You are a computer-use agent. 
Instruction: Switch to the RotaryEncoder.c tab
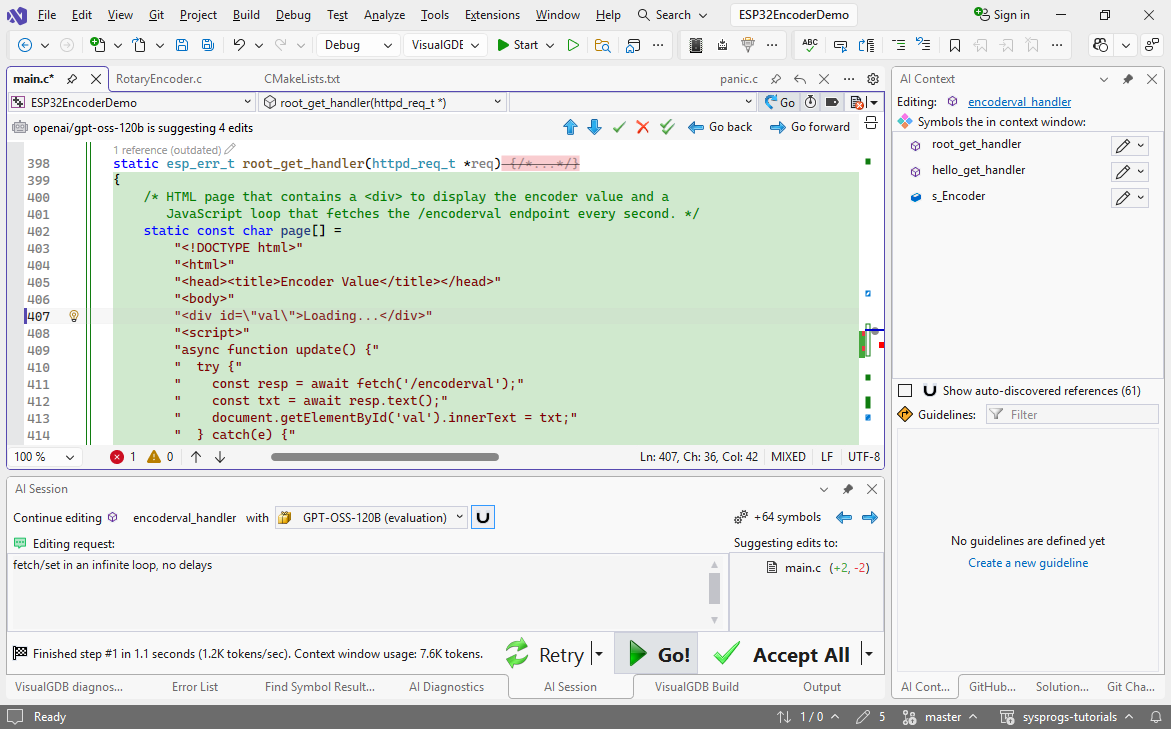coord(159,79)
